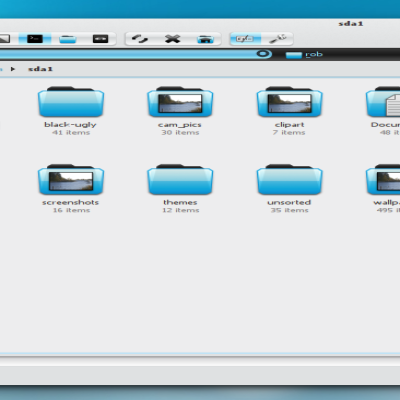This screenshot has height=400, width=400.
Task: Open the black-ugly folder
Action: click(71, 101)
